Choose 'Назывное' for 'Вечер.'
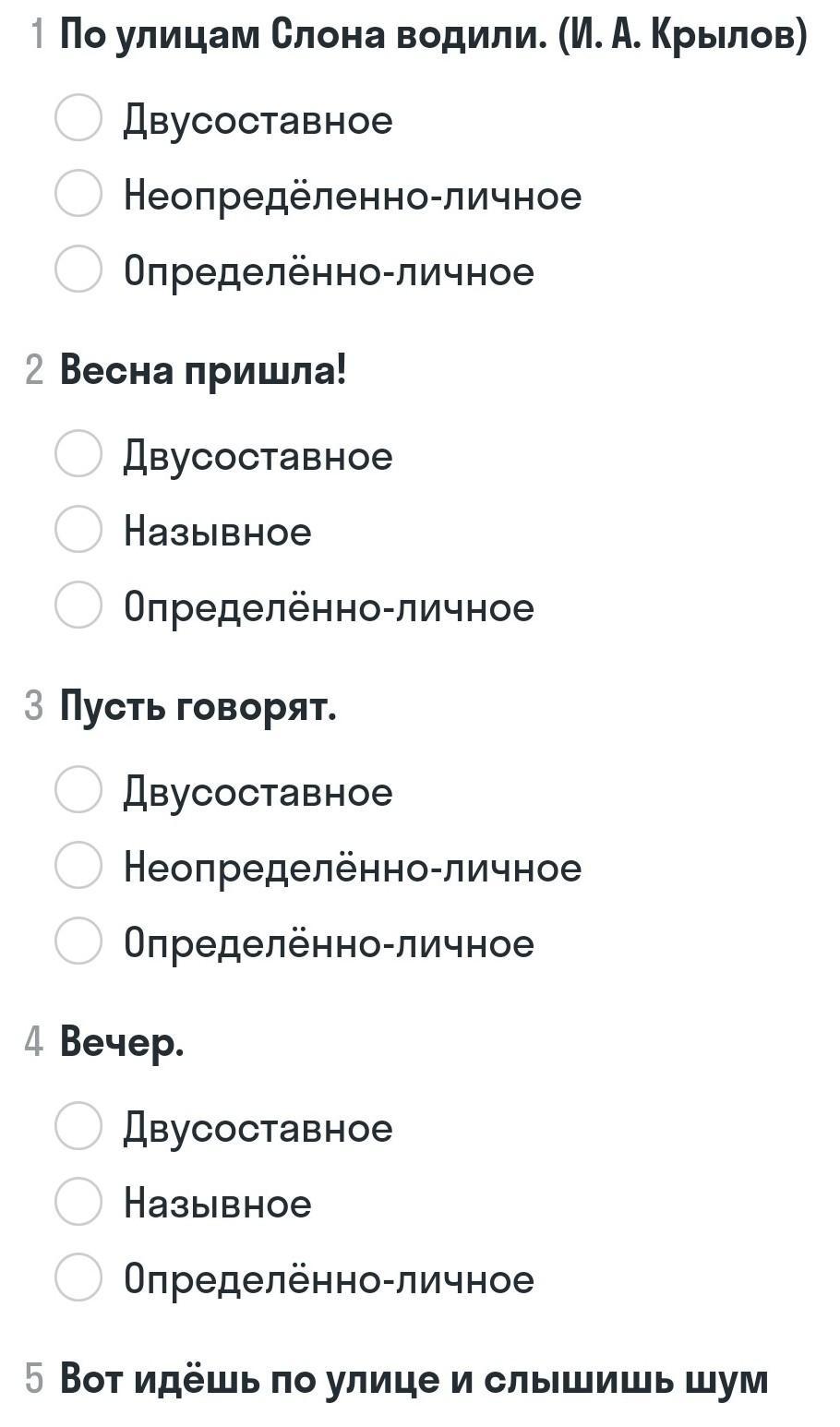 tap(78, 1203)
